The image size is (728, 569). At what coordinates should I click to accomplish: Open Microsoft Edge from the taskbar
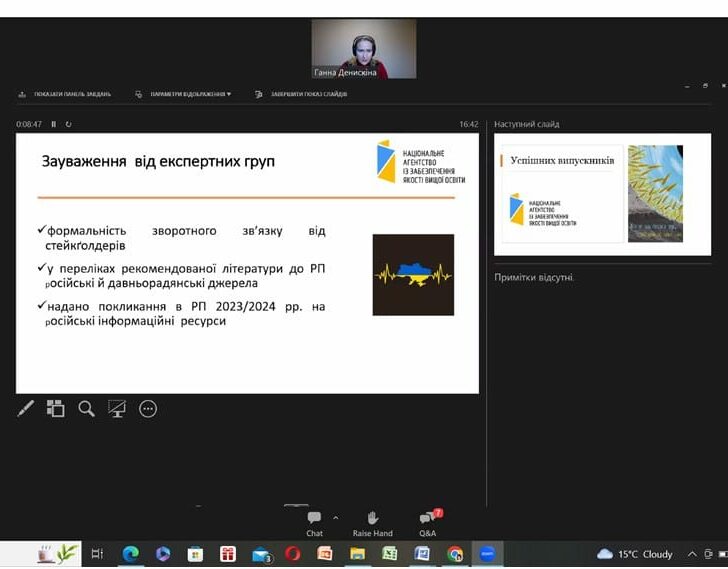point(130,554)
